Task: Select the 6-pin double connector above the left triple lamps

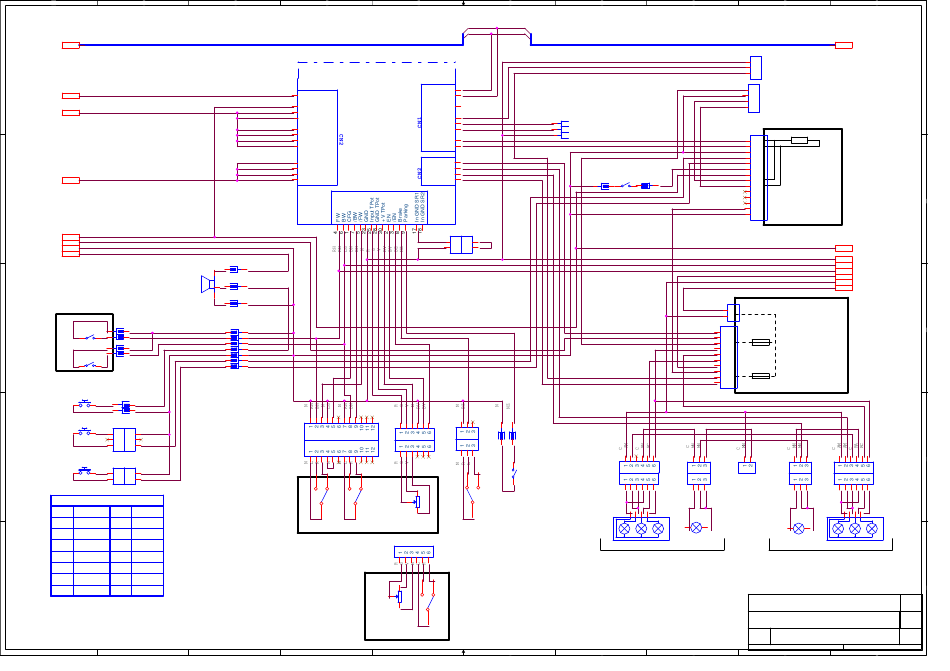Action: click(639, 473)
